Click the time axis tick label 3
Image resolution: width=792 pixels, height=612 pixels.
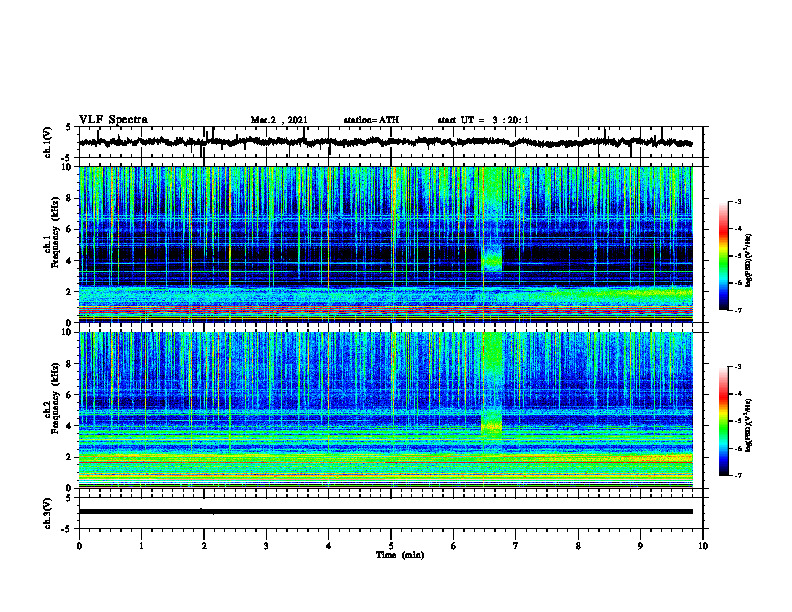pyautogui.click(x=266, y=546)
